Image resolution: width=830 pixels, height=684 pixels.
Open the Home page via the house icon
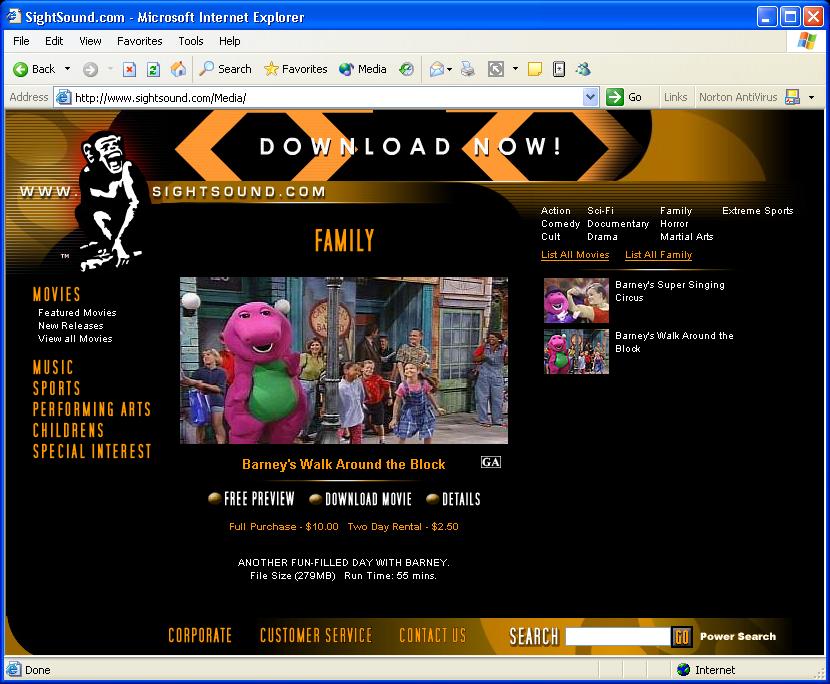tap(178, 69)
